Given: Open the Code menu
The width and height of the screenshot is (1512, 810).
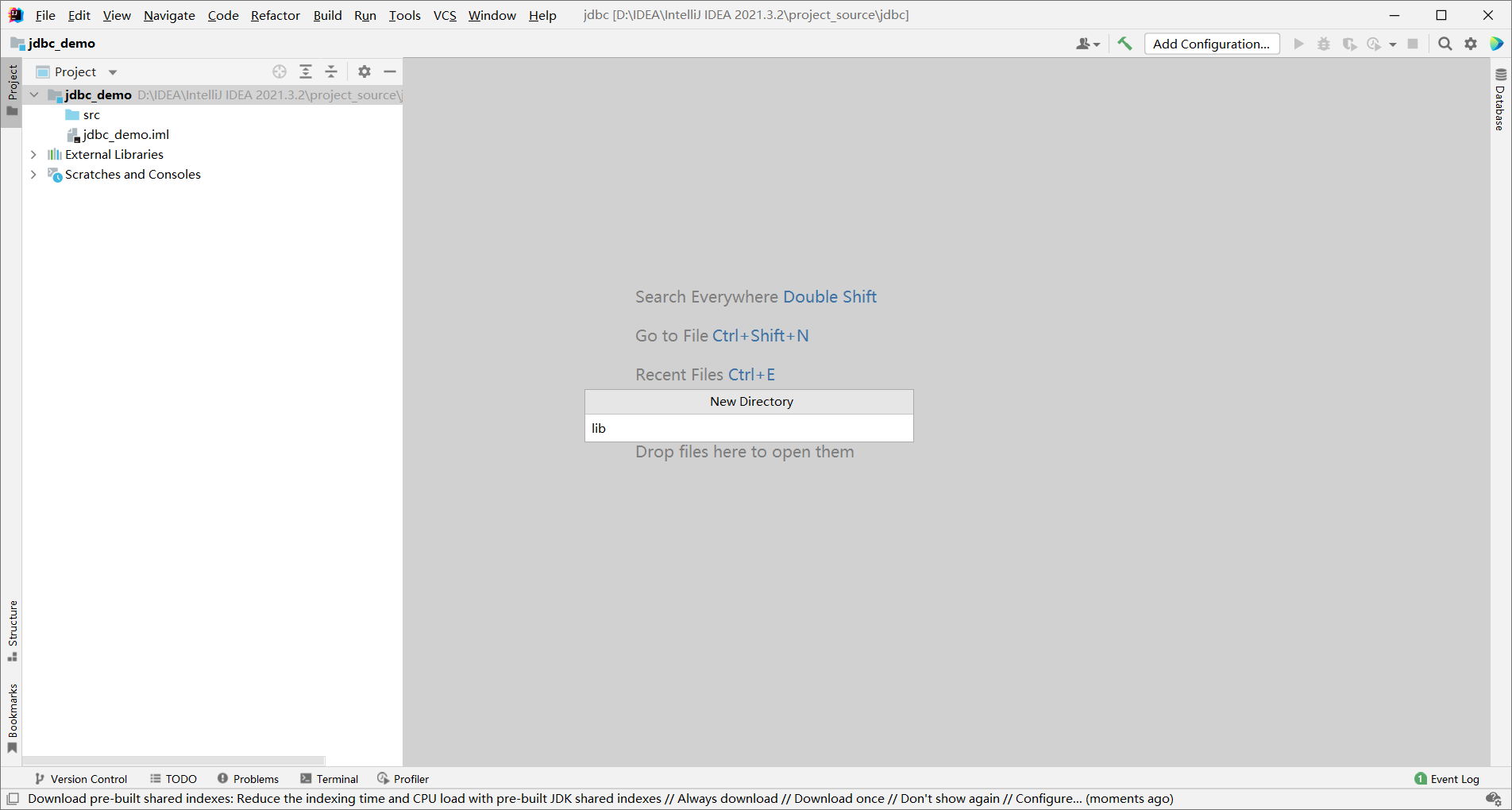Looking at the screenshot, I should click(x=223, y=15).
